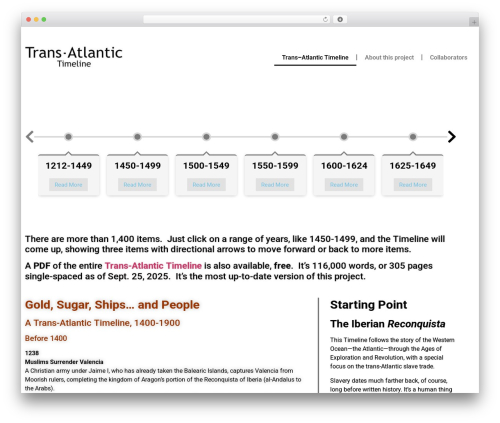Select the 1625-1649 timeline dot
This screenshot has height=423, width=500.
[413, 137]
